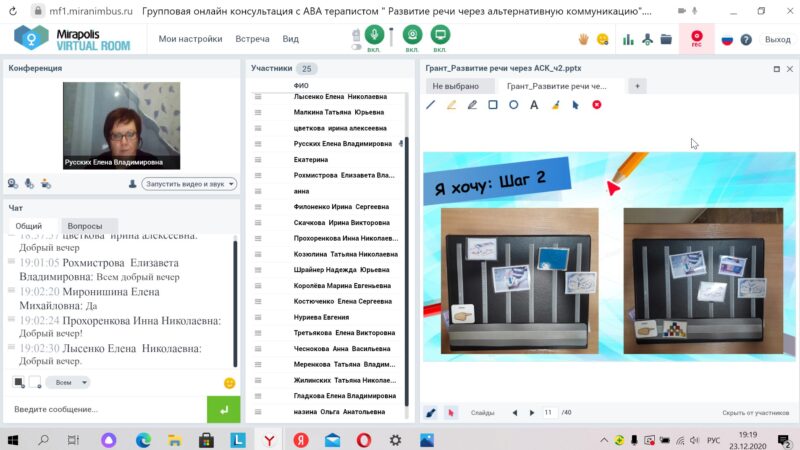This screenshot has height=450, width=800.
Task: Open the polls bar chart icon
Action: coord(628,39)
